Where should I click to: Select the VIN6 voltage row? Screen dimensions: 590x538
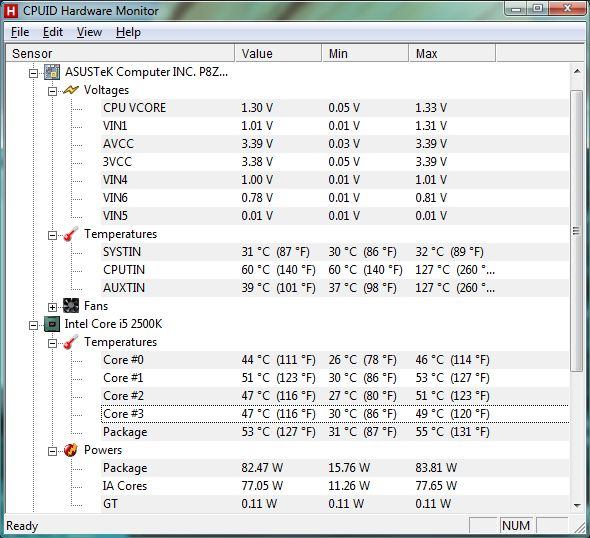[335, 198]
